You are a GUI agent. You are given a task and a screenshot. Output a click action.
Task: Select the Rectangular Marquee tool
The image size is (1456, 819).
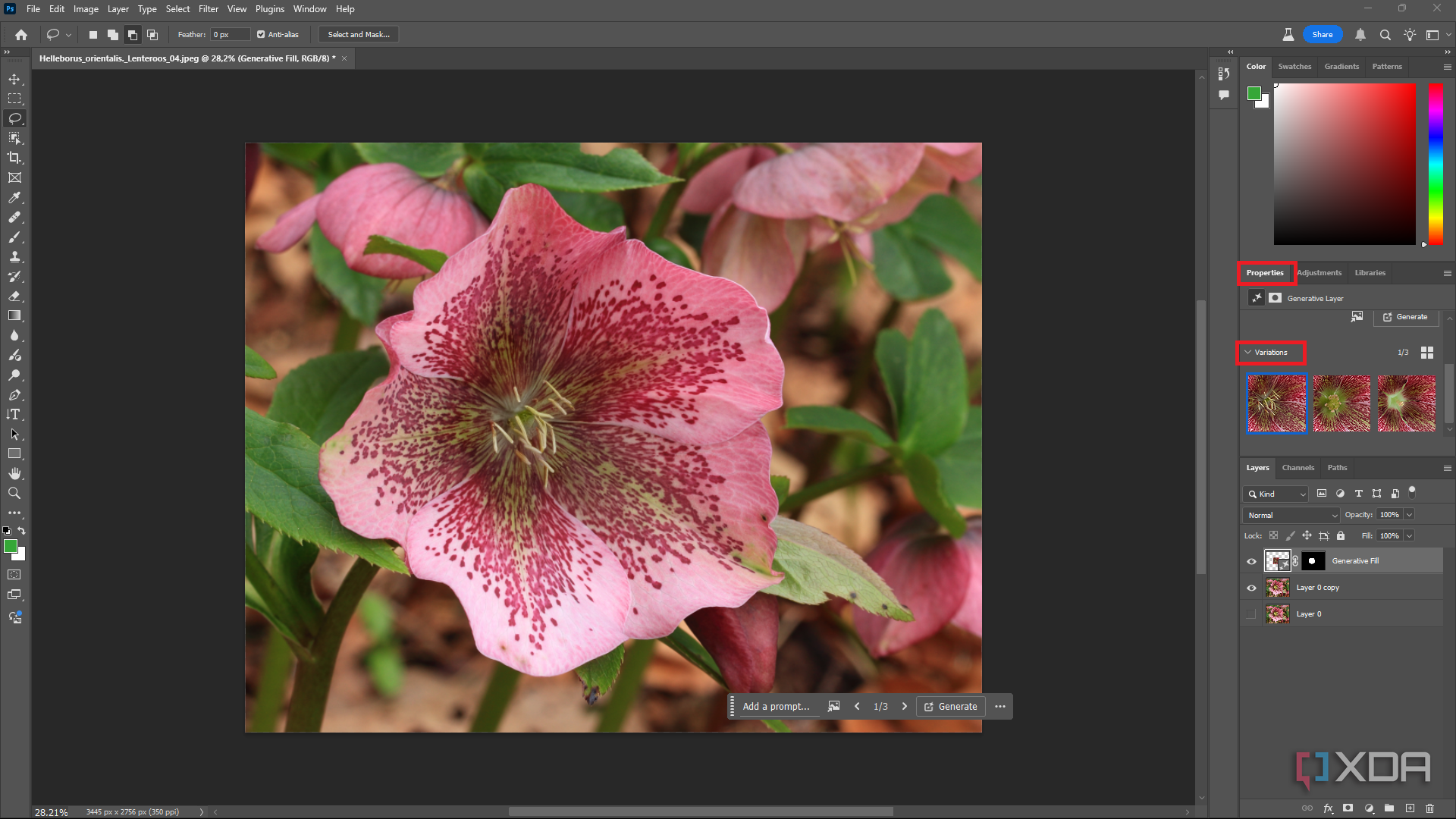point(14,99)
